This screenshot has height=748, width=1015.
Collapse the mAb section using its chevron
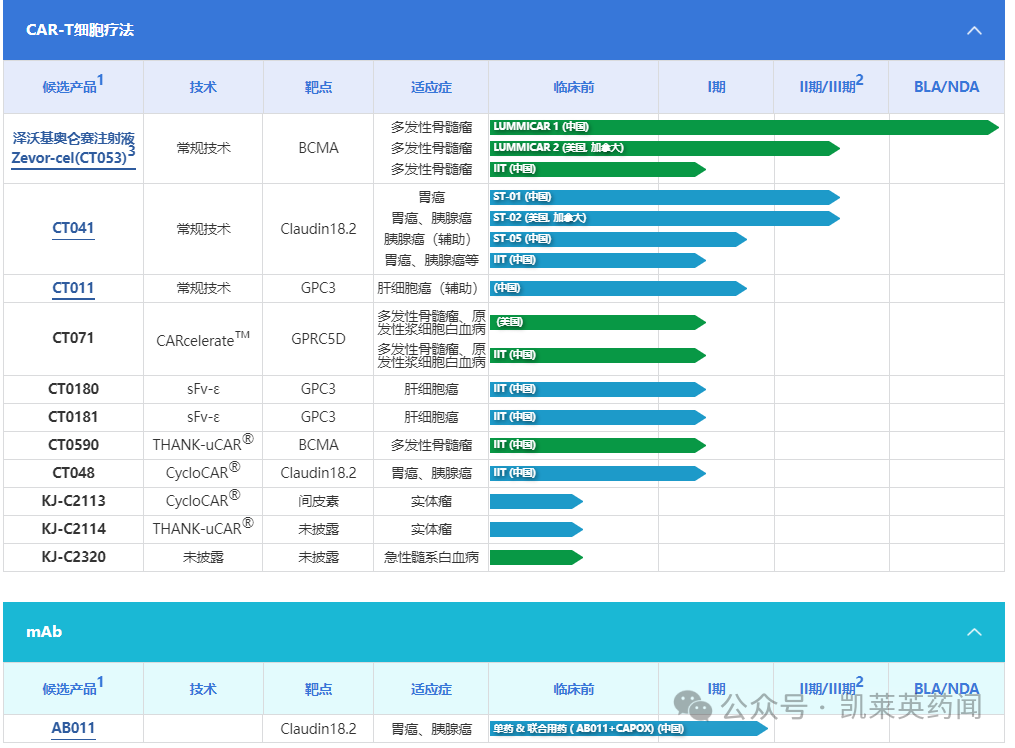[x=974, y=632]
